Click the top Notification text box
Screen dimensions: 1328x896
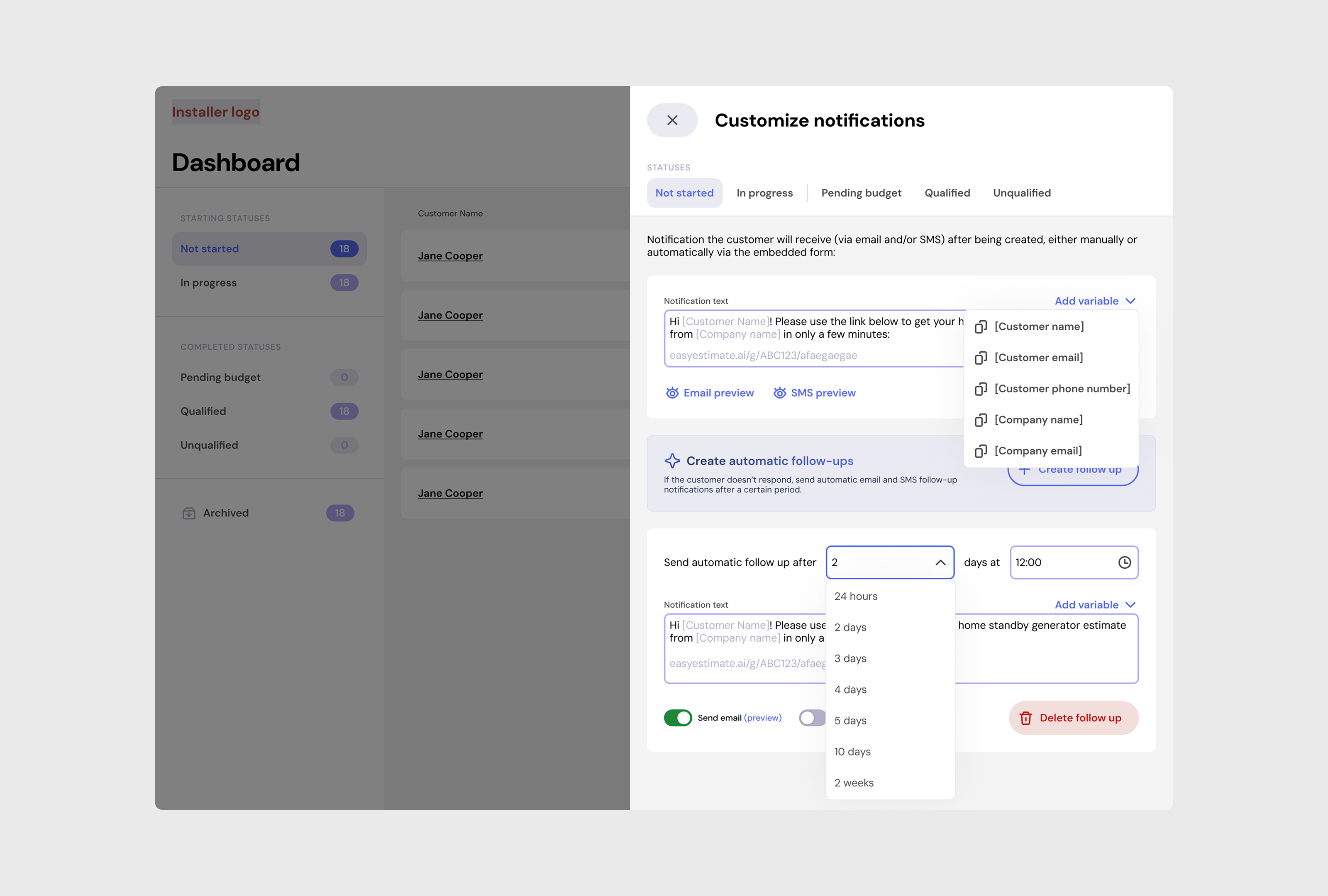814,338
